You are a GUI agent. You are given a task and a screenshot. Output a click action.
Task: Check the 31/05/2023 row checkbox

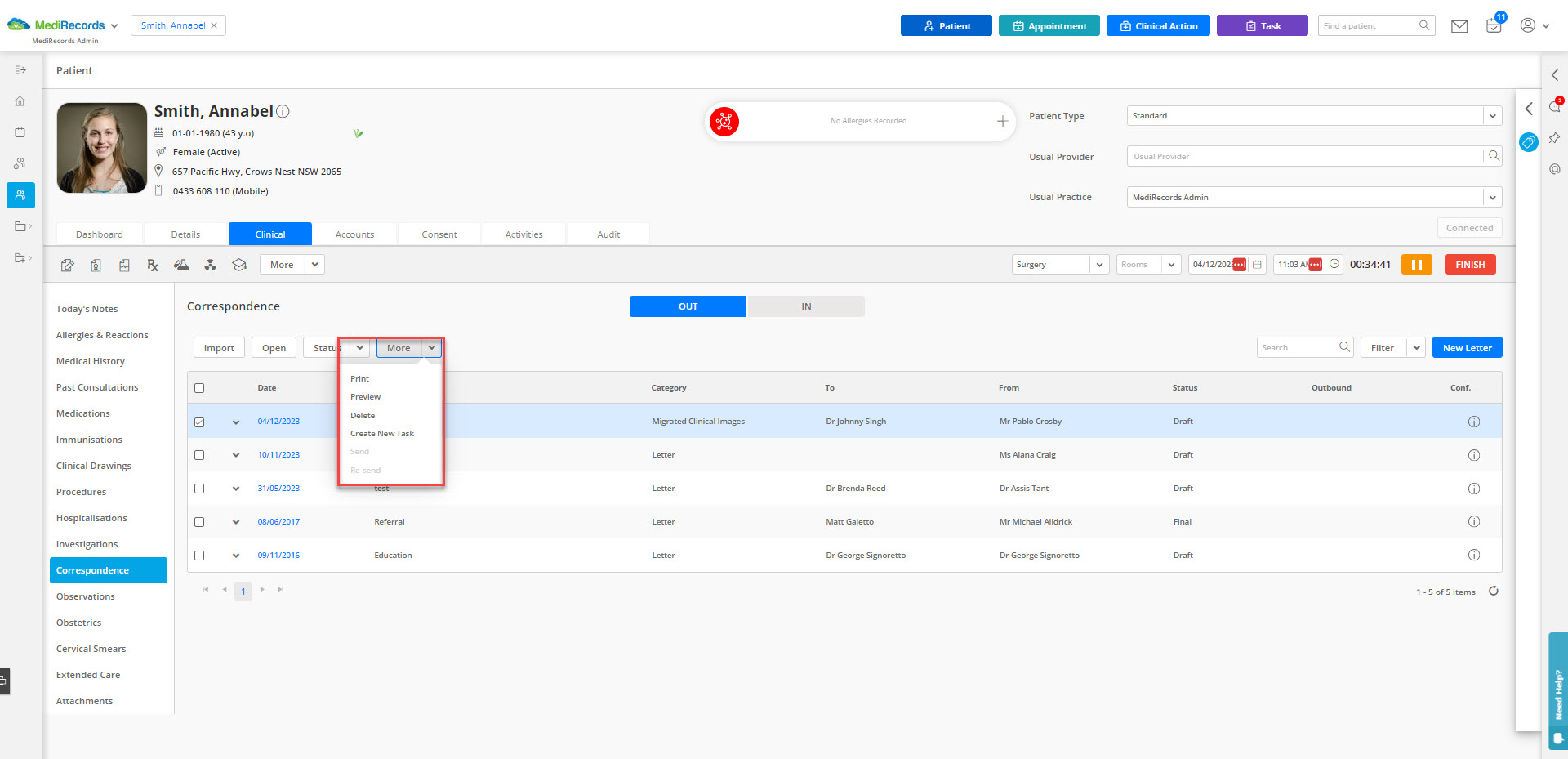click(199, 489)
